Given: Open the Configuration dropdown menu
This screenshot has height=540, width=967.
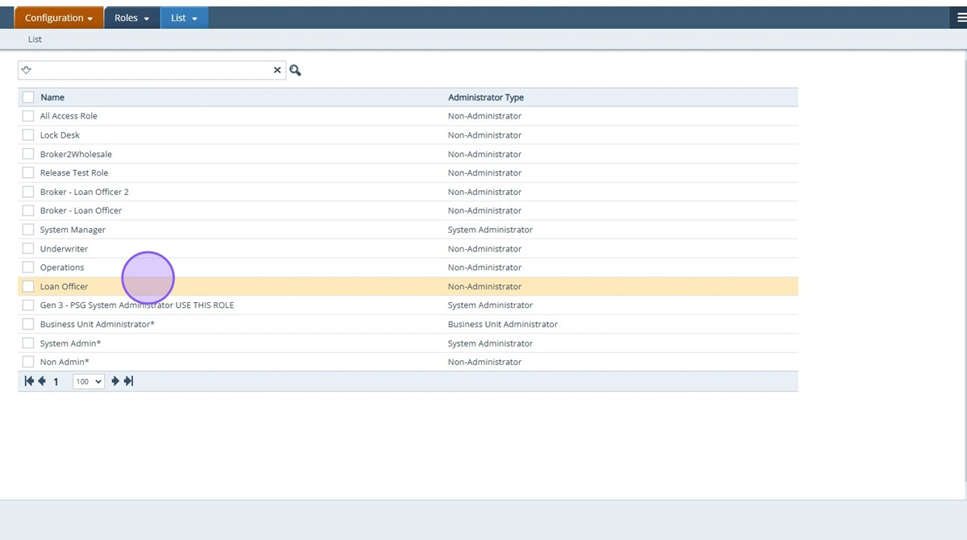Looking at the screenshot, I should (59, 18).
